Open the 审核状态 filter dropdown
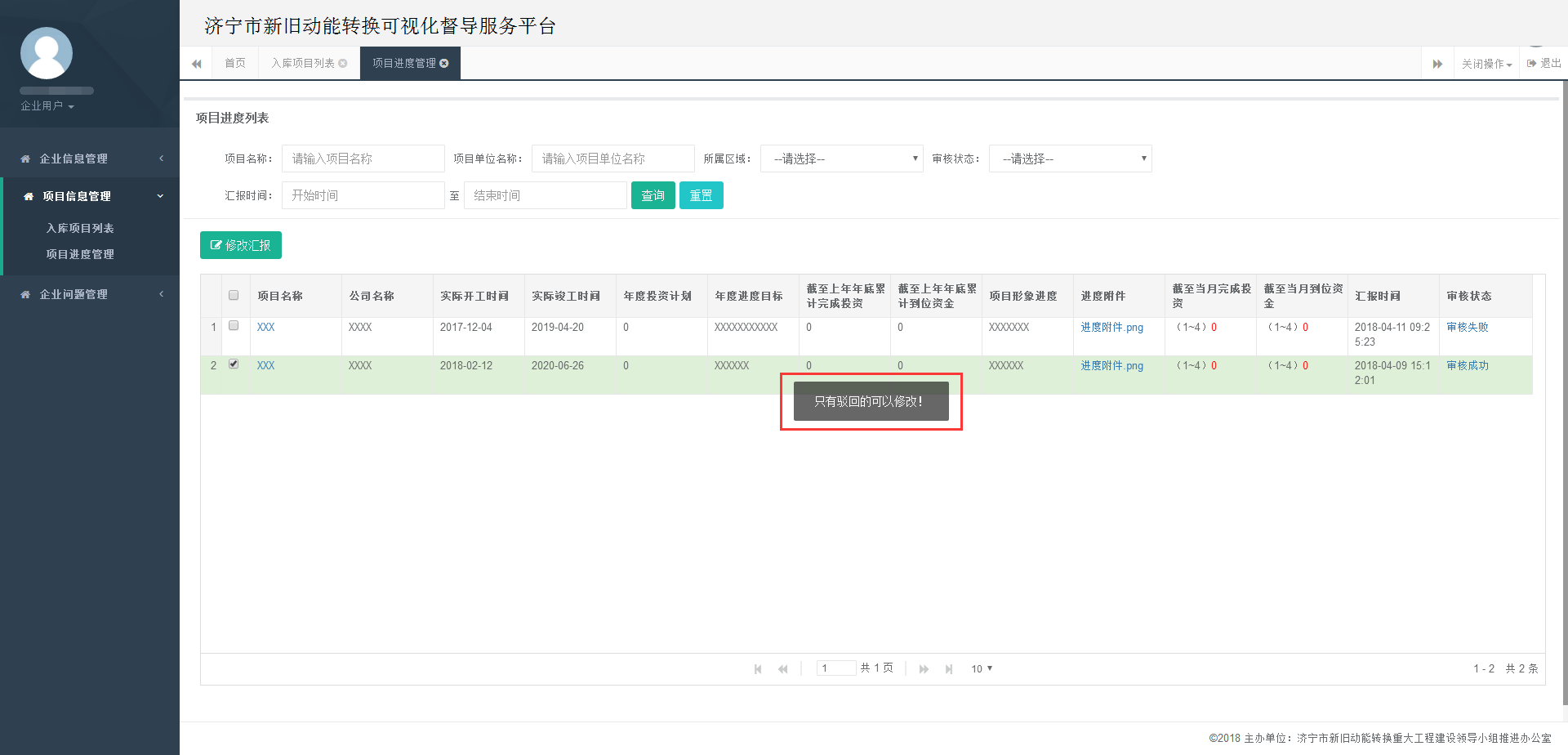This screenshot has width=1568, height=755. coord(1070,159)
